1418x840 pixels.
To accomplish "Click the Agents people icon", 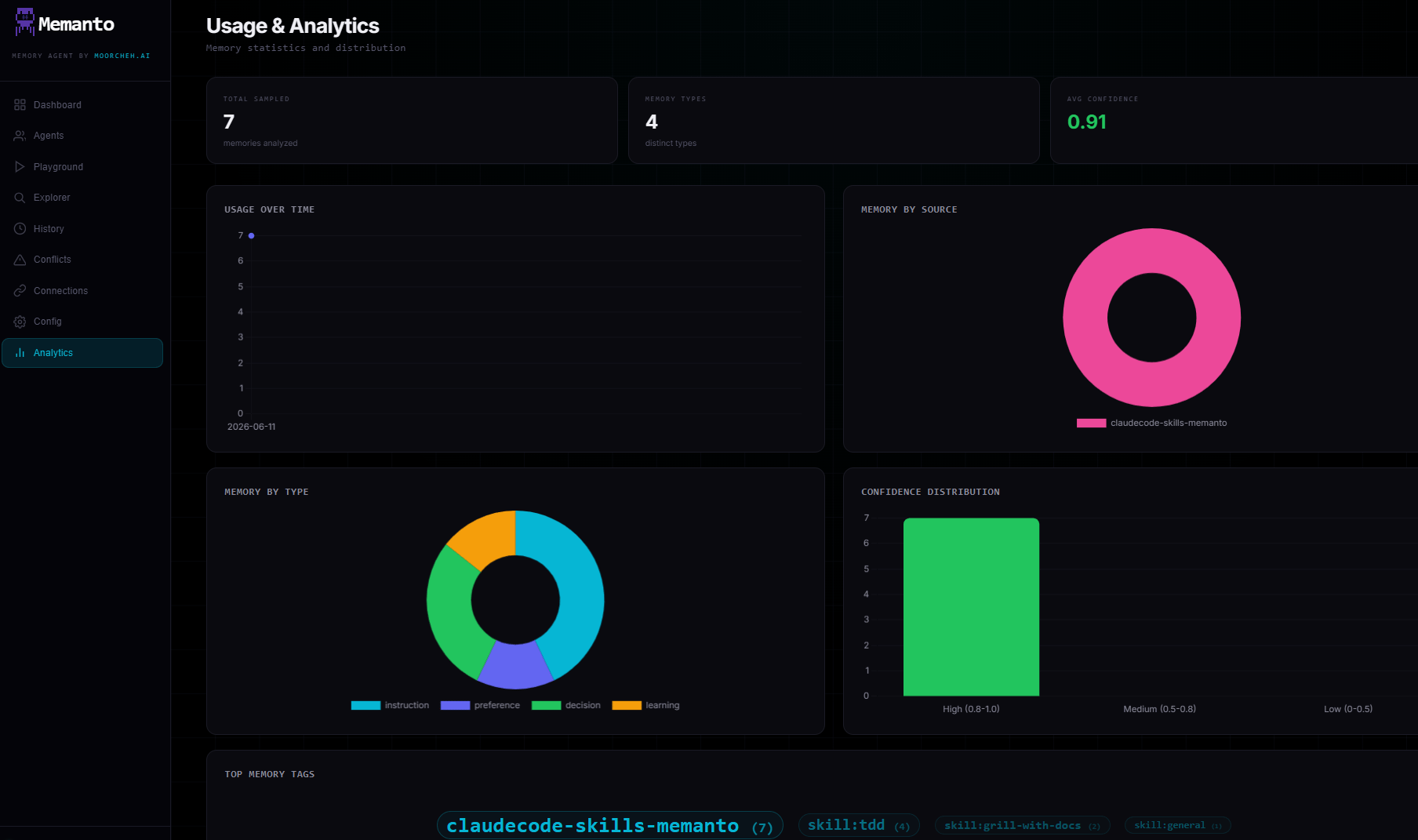I will [20, 136].
